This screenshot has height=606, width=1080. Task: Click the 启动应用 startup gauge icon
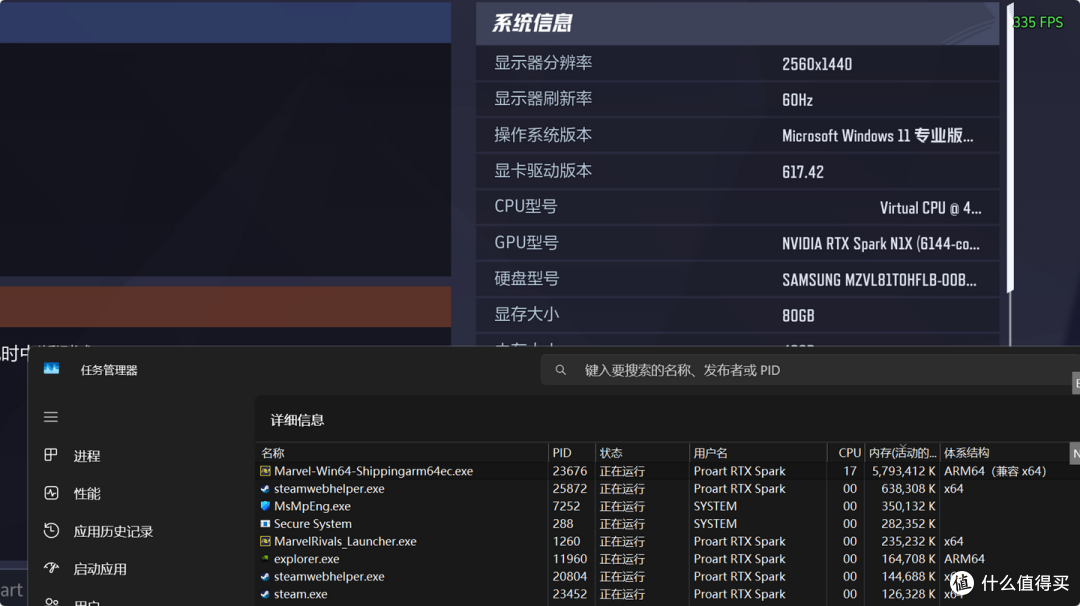pyautogui.click(x=51, y=568)
